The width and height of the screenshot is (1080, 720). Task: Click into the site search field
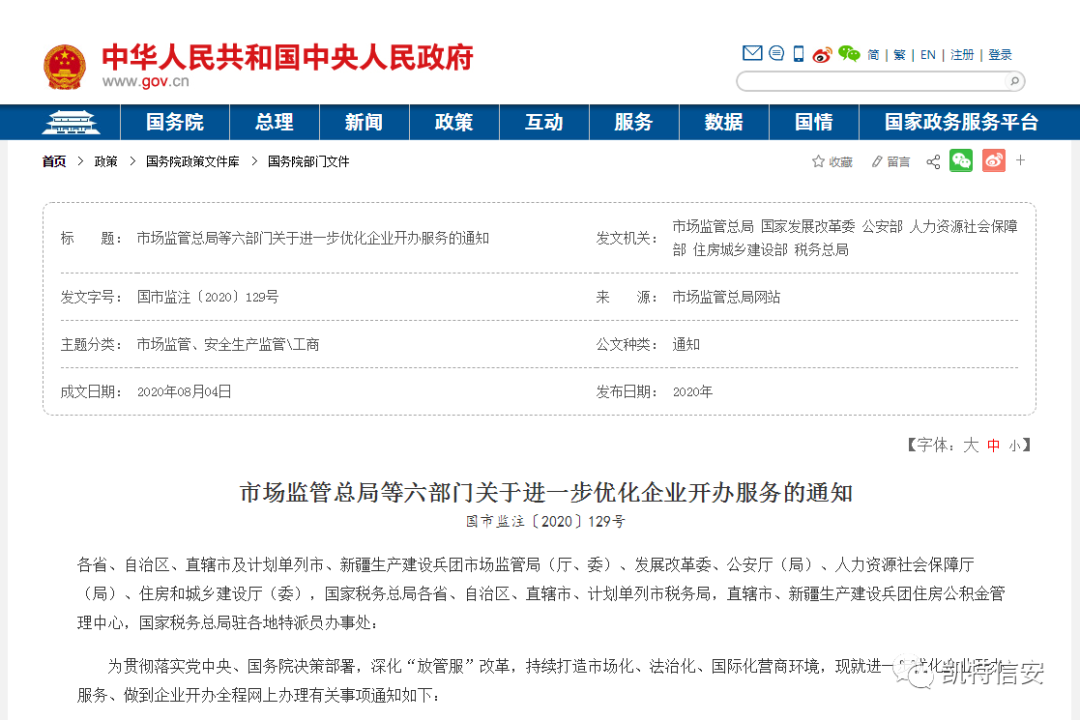871,81
